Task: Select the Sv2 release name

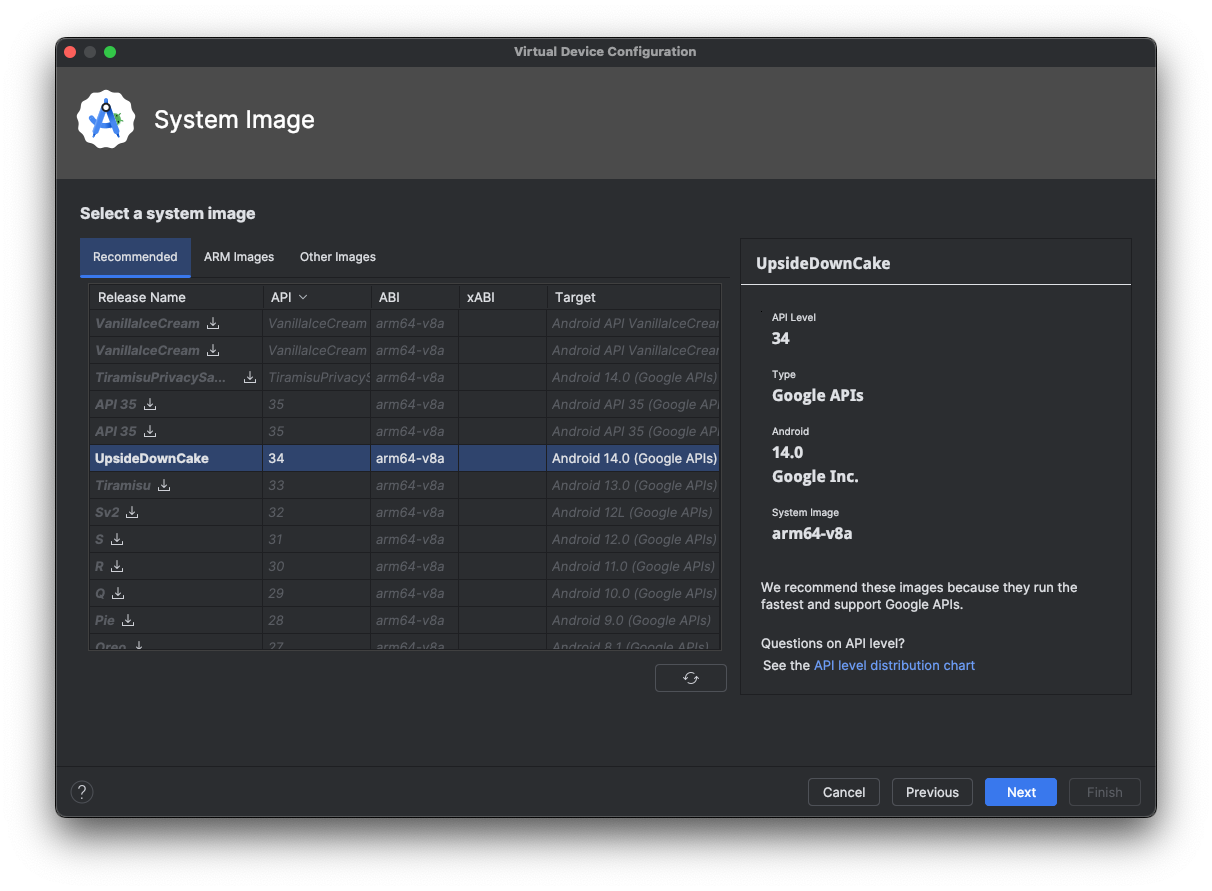Action: (107, 512)
